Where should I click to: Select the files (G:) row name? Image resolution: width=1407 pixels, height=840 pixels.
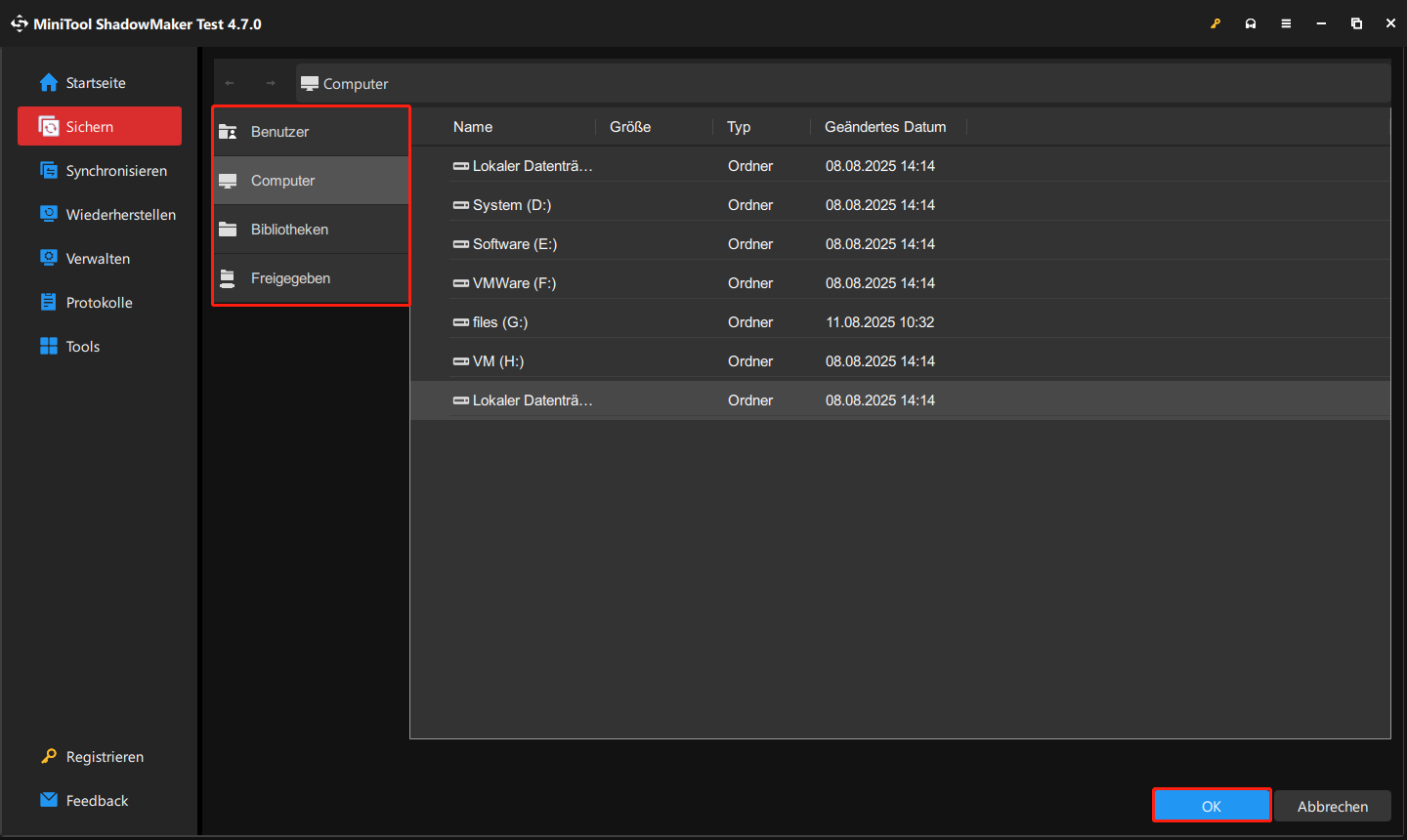[500, 322]
